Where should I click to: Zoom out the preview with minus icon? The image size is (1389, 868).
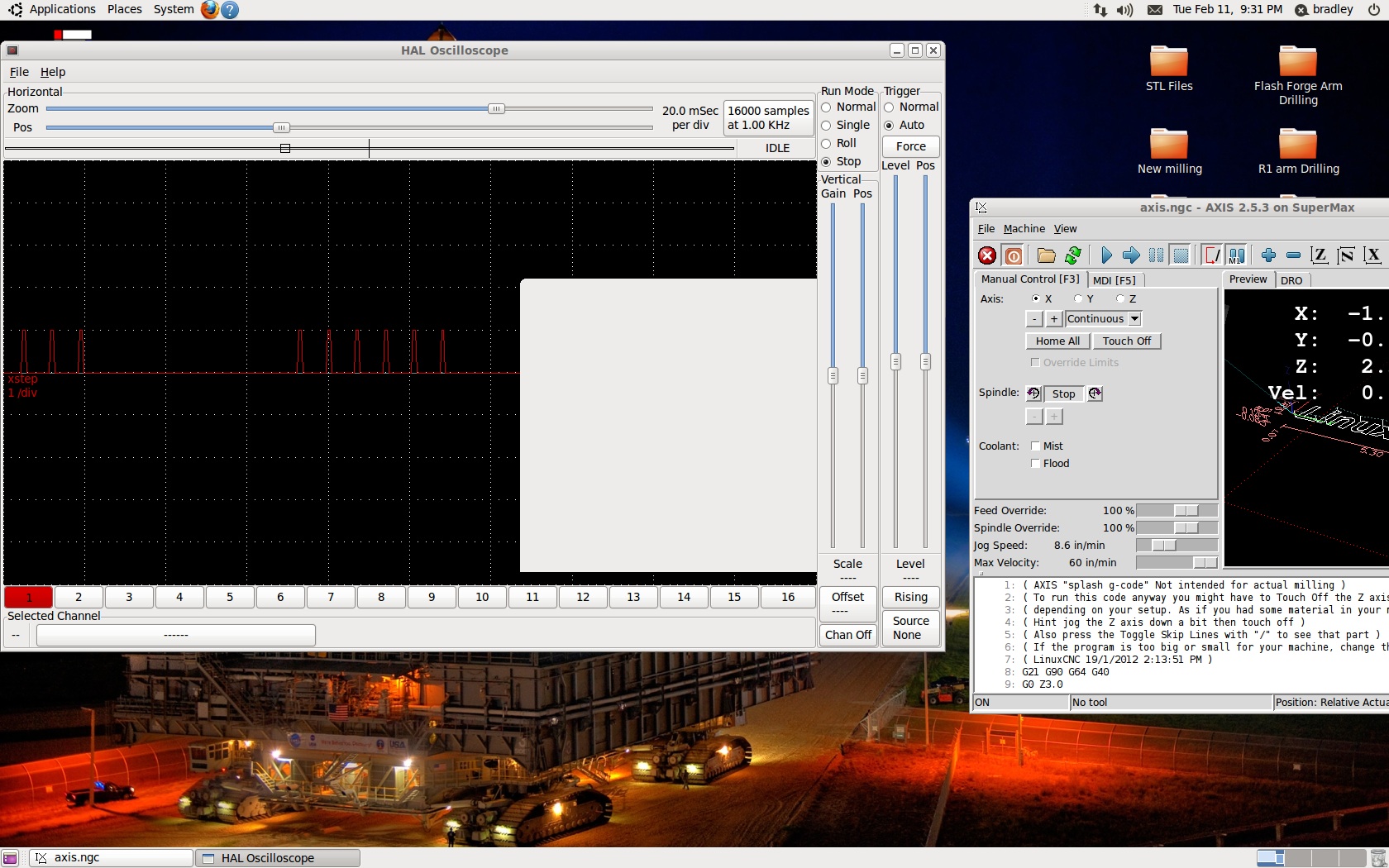coord(1293,255)
